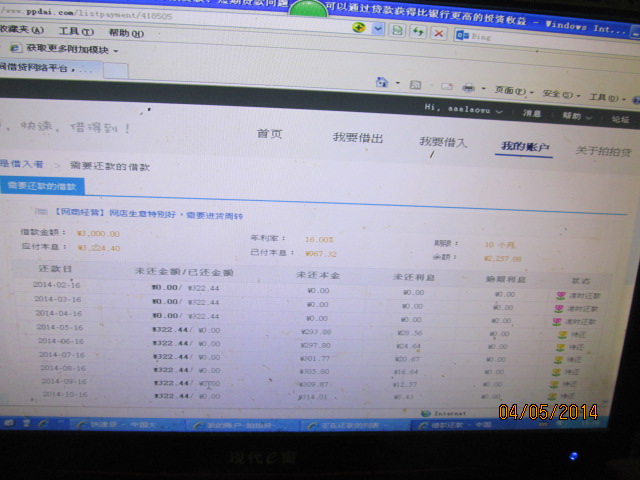Click the yellow flower status icon for 2014-07-16
This screenshot has height=480, width=640.
coord(558,360)
